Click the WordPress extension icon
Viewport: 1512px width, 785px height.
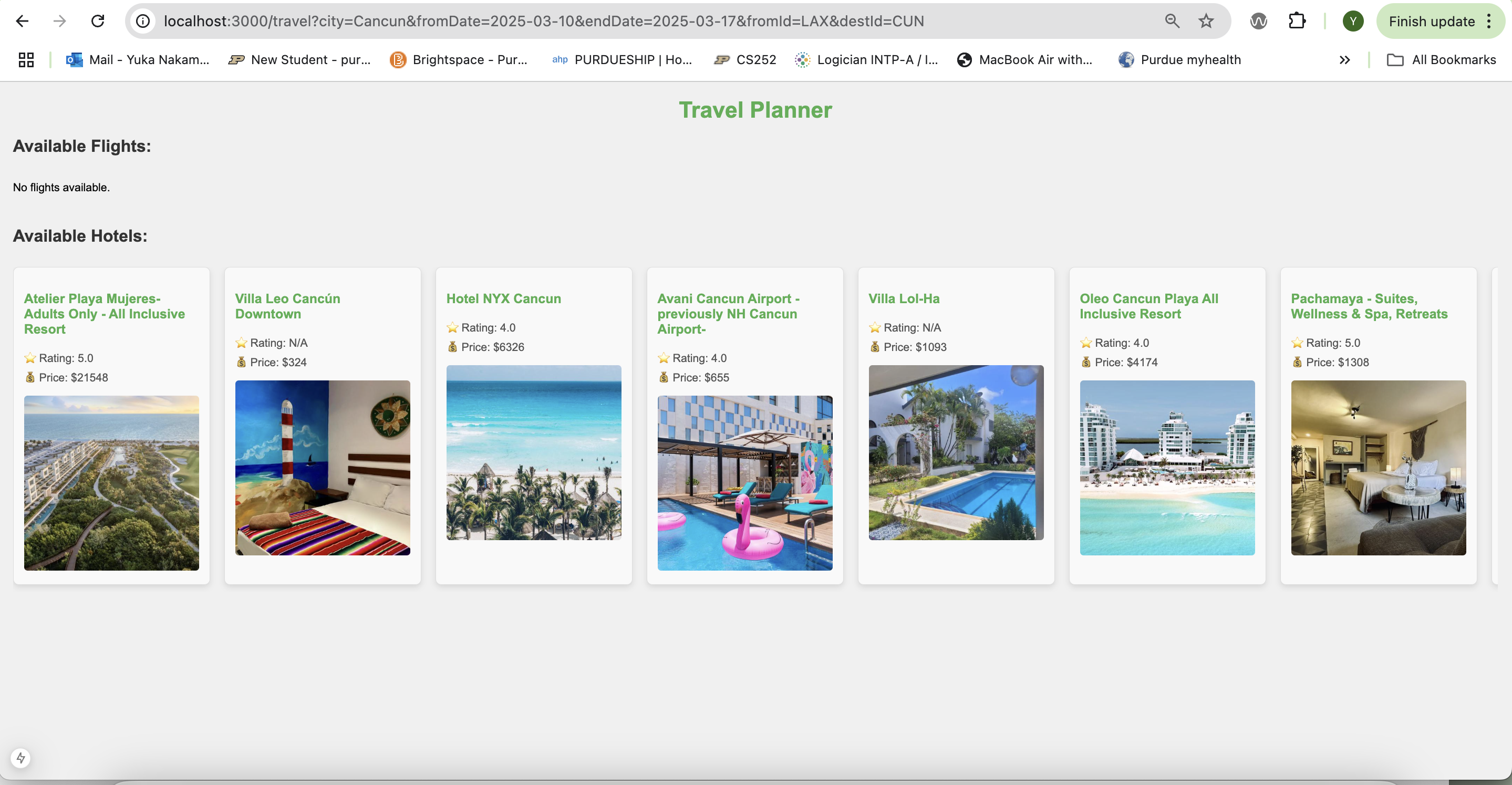pyautogui.click(x=1258, y=21)
